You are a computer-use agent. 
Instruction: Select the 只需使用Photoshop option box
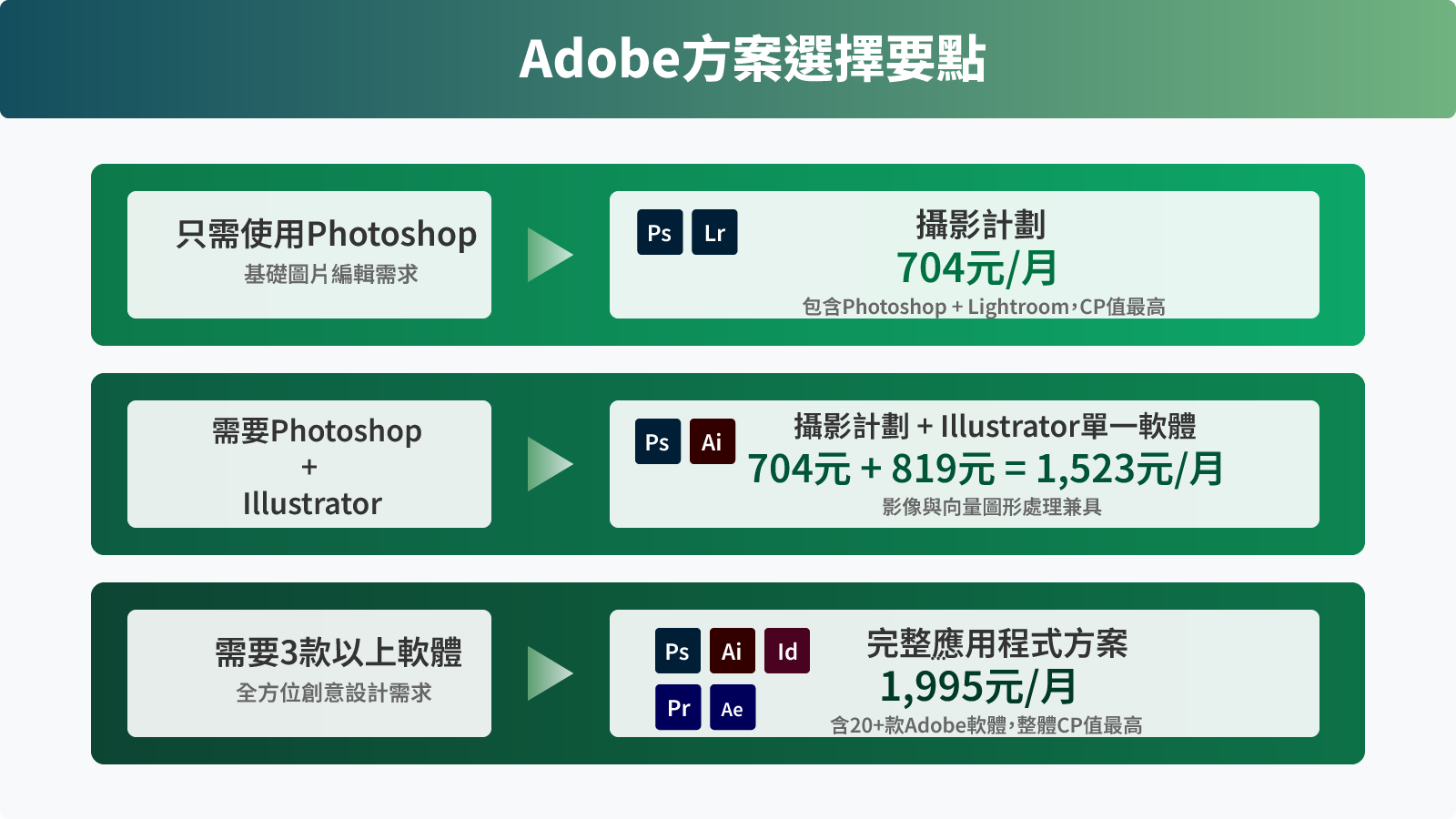coord(308,254)
